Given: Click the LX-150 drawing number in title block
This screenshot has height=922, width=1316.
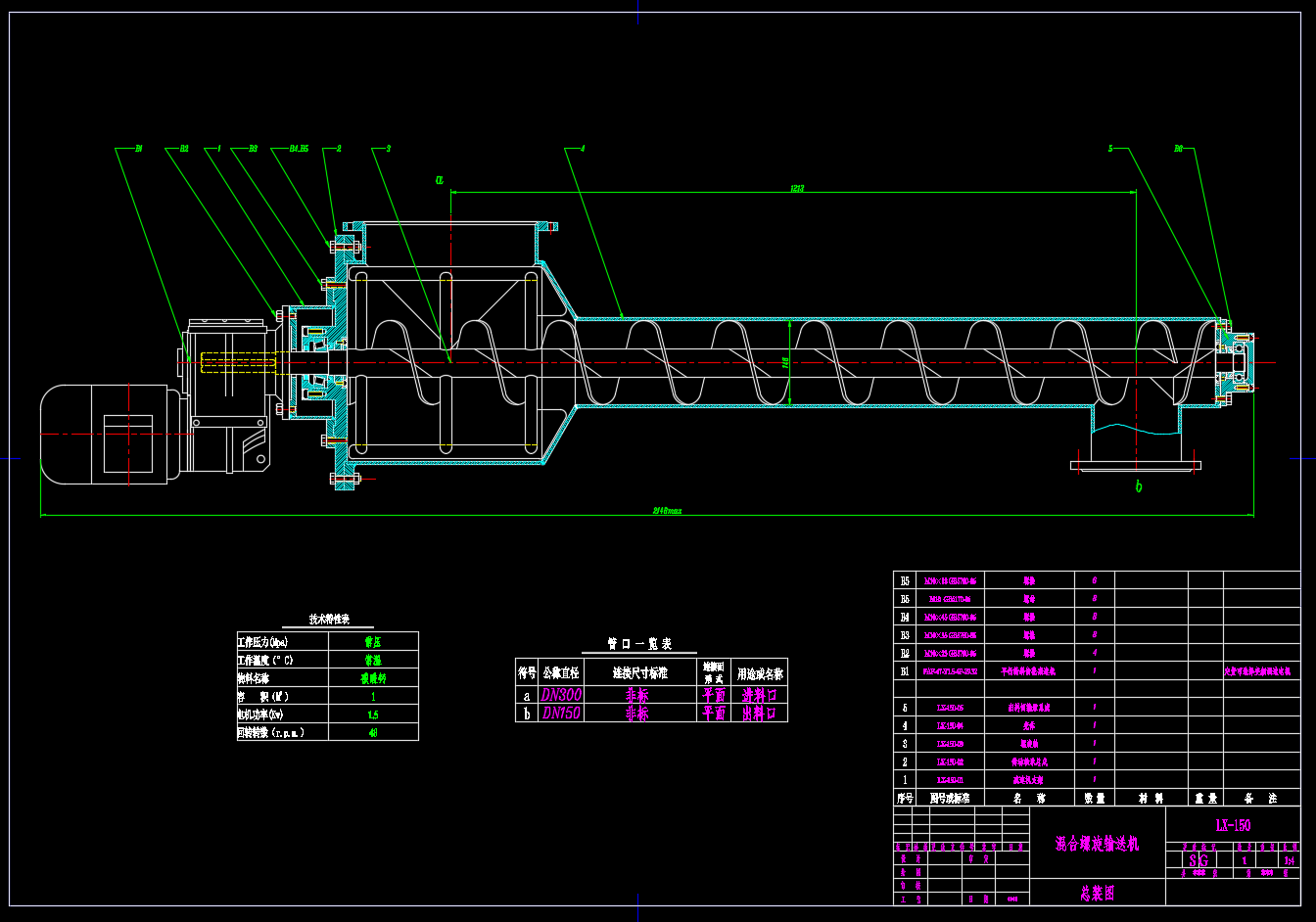Looking at the screenshot, I should pos(1233,825).
